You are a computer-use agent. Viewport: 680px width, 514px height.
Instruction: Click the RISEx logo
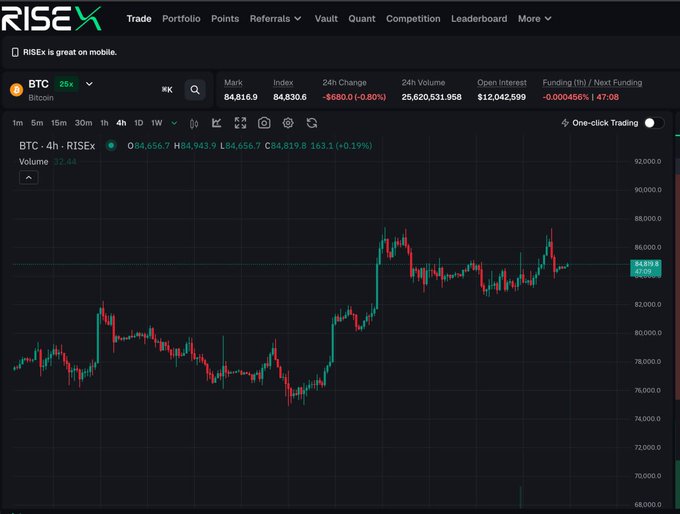coord(51,19)
